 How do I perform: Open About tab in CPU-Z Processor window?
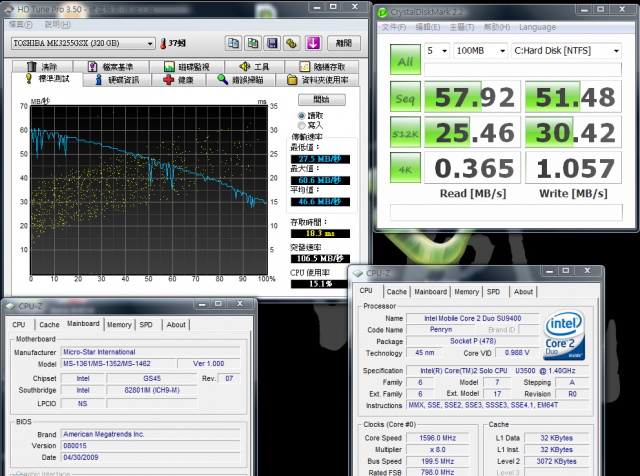point(523,292)
